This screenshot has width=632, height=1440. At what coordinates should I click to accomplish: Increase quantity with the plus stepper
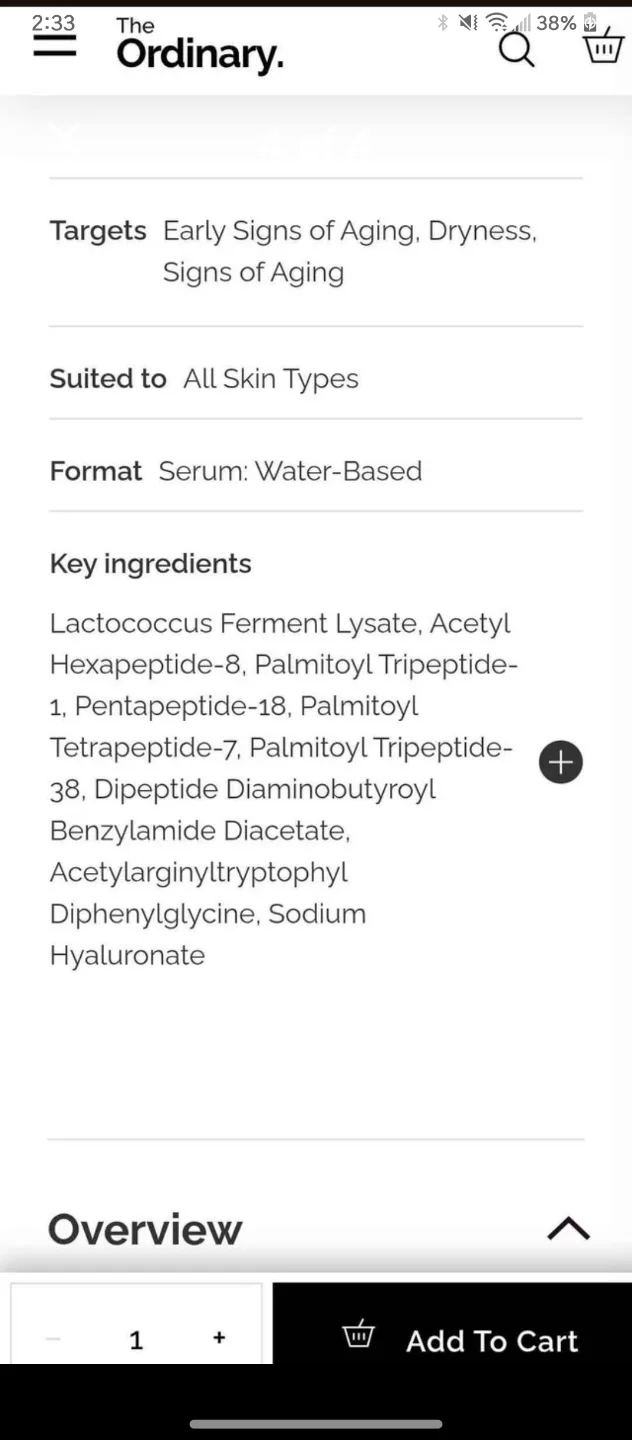point(218,1337)
